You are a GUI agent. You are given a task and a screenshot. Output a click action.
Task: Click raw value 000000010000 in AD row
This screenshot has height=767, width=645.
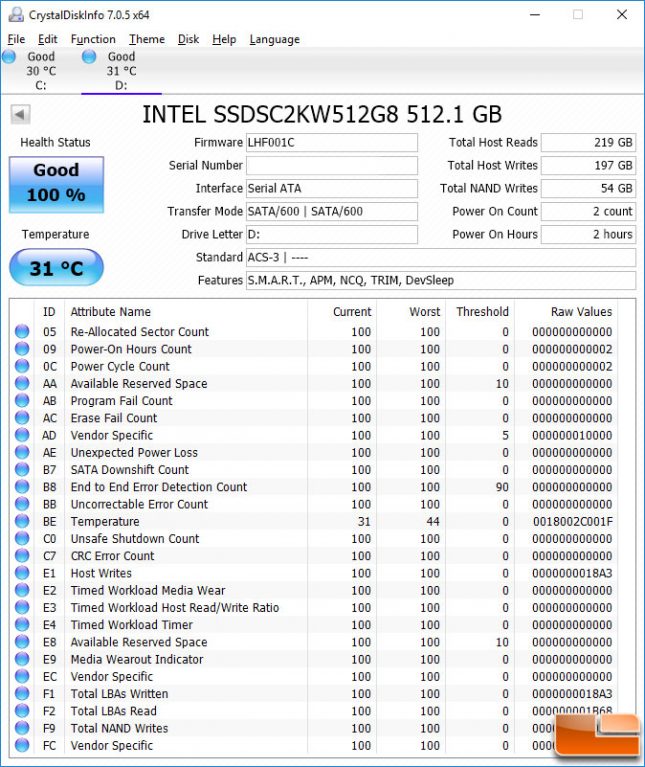click(x=572, y=435)
